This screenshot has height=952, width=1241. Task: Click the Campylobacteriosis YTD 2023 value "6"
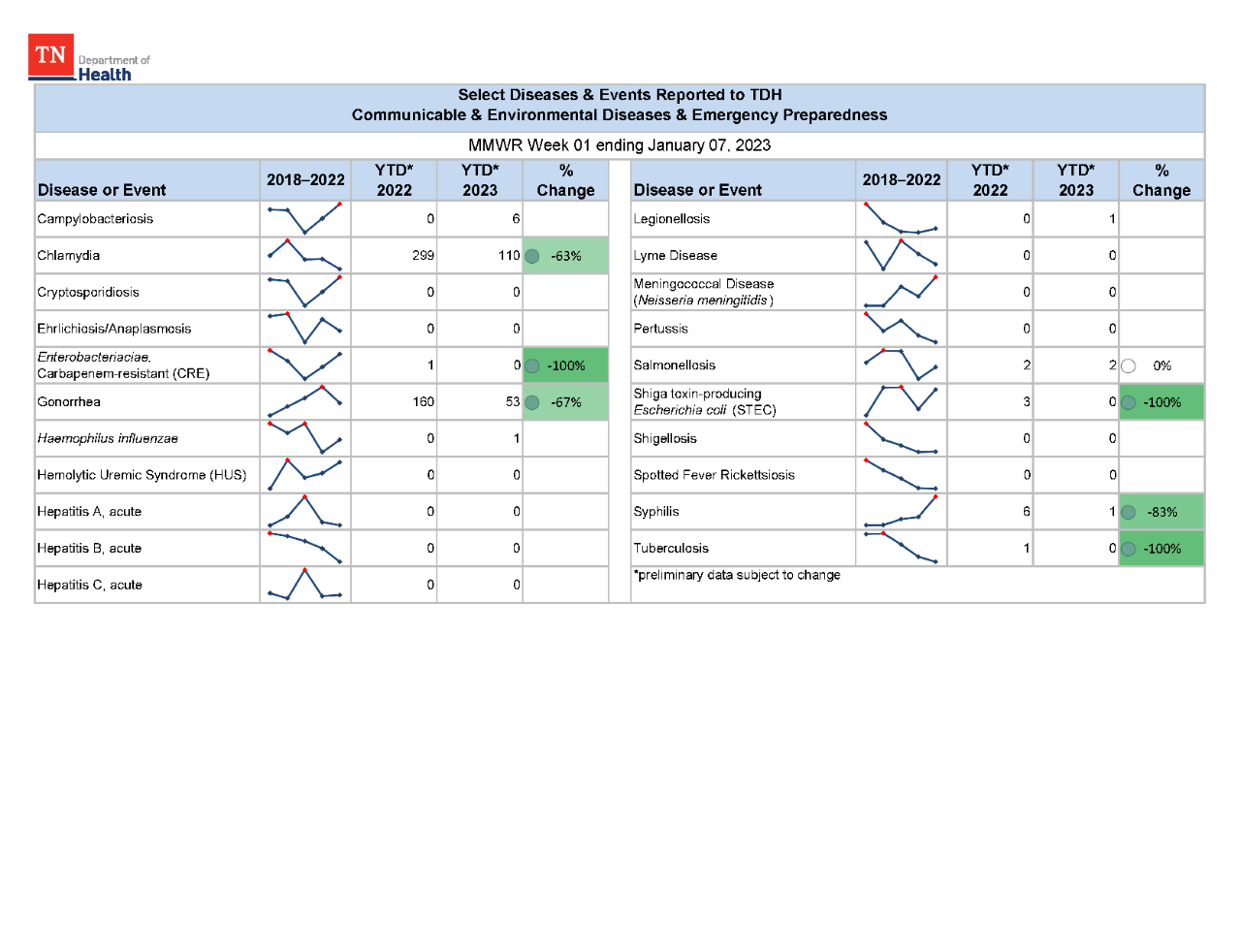[x=516, y=219]
